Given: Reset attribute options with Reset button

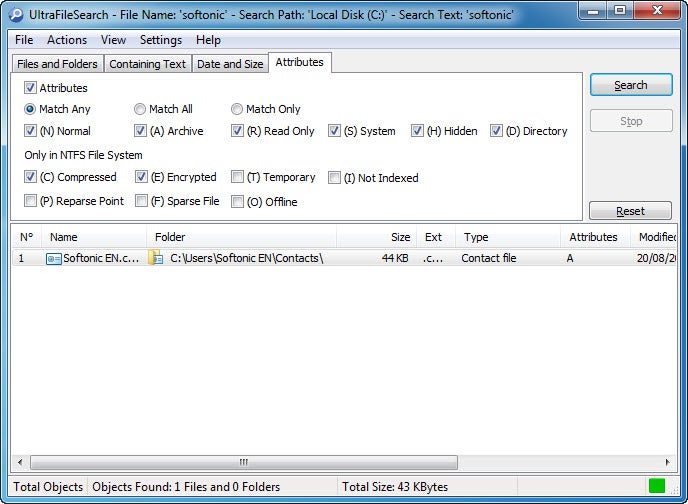Looking at the screenshot, I should point(630,211).
